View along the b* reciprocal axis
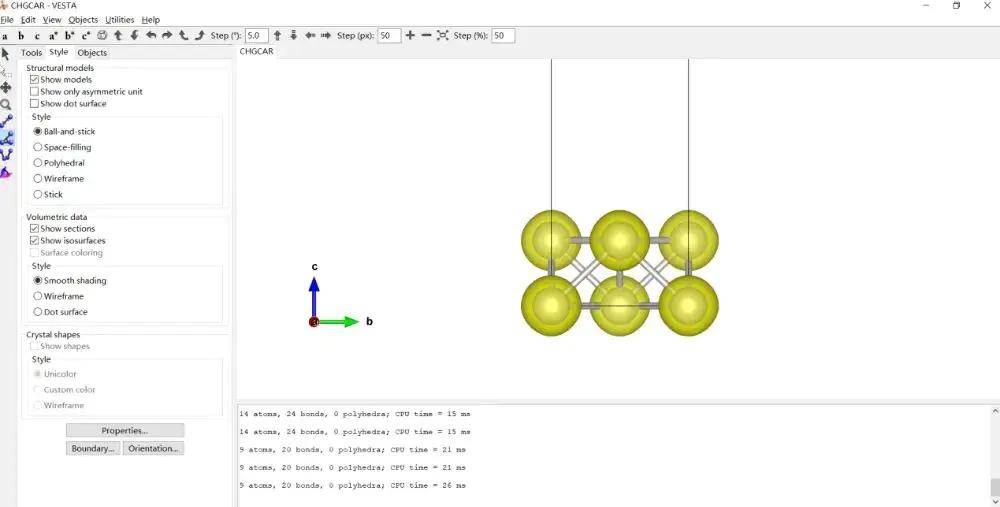 [x=70, y=36]
